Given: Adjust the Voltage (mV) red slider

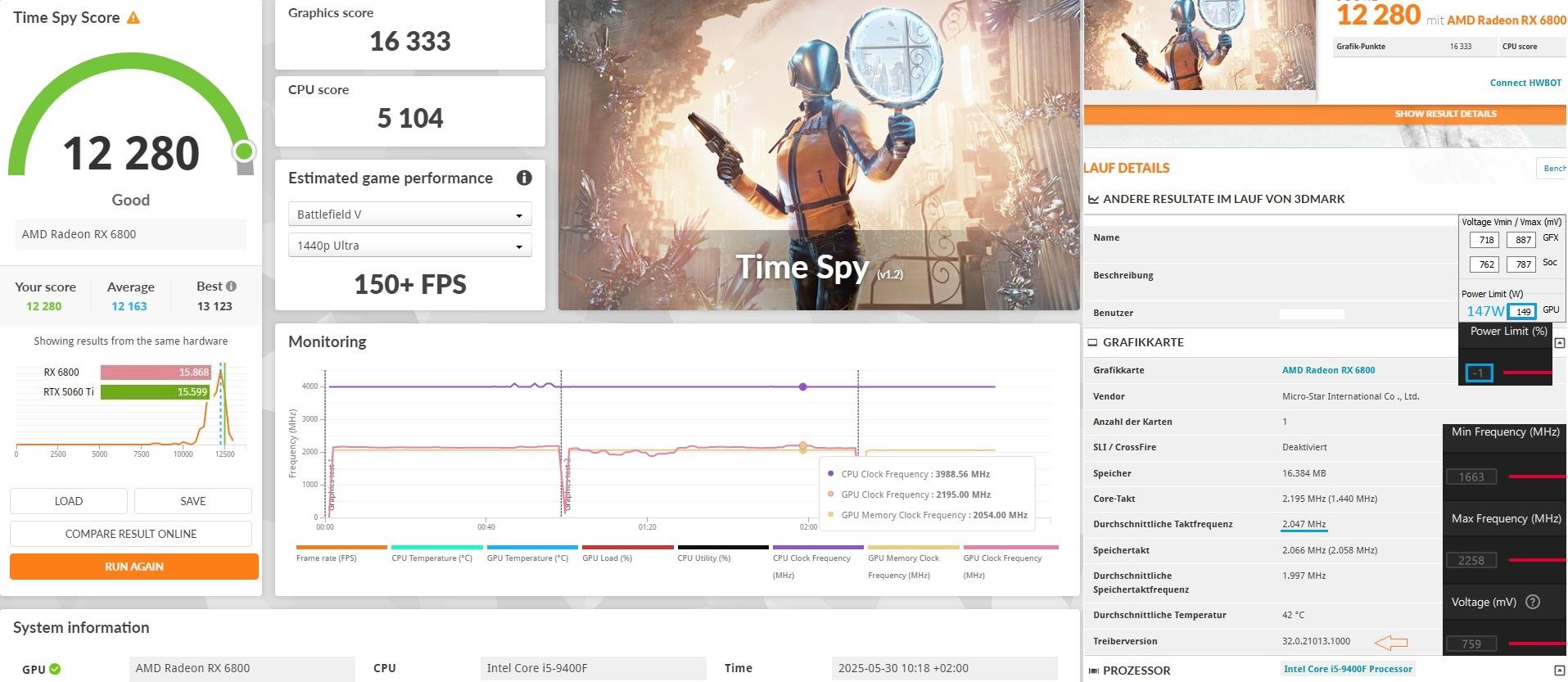Looking at the screenshot, I should 1536,644.
